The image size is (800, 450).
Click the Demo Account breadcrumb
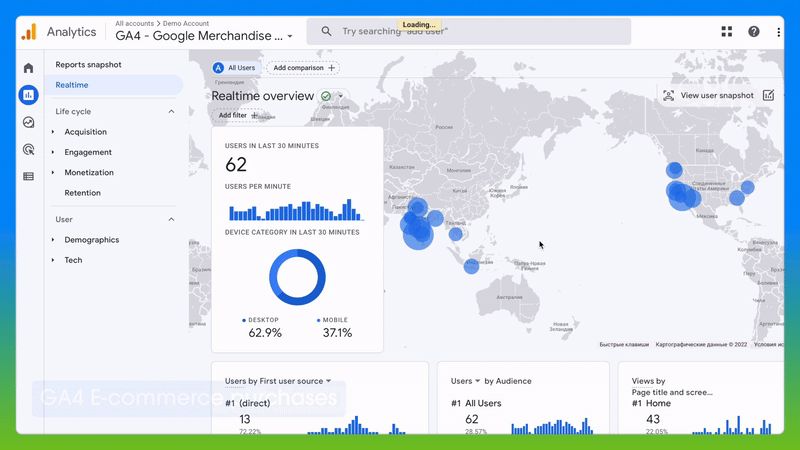click(186, 23)
